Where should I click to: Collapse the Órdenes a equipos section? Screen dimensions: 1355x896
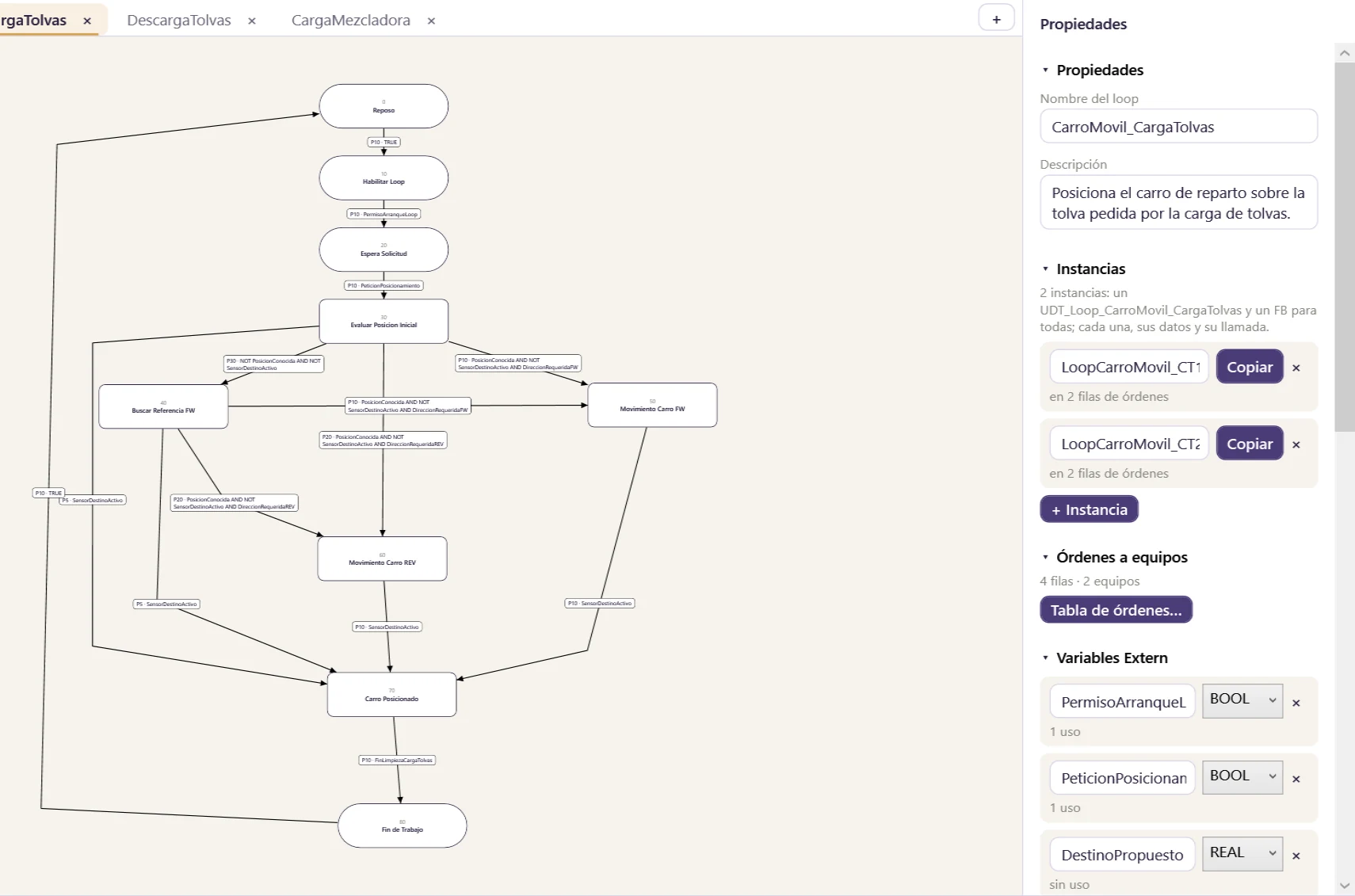click(x=1045, y=558)
